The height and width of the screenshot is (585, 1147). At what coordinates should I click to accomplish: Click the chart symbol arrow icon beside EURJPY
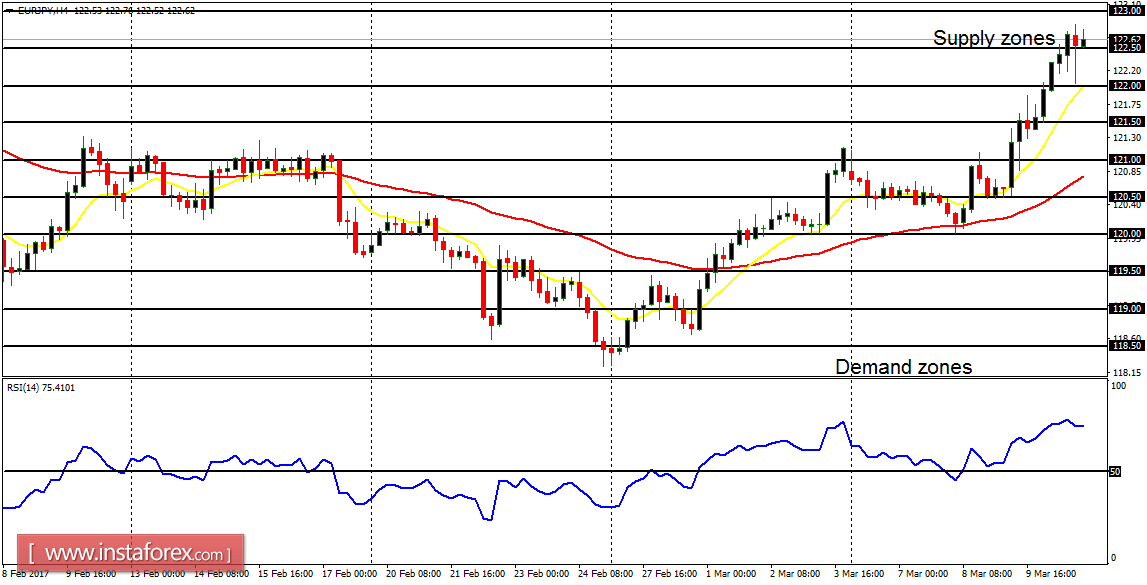(x=8, y=9)
